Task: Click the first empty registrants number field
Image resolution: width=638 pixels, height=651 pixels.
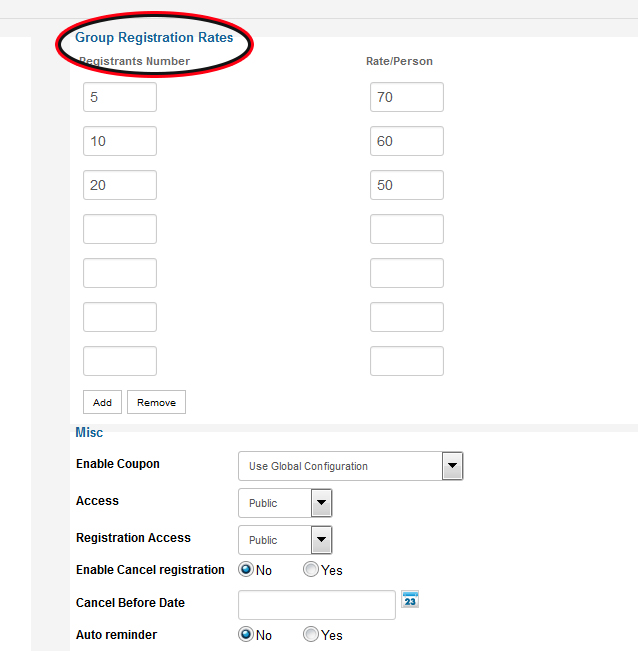Action: pos(120,229)
